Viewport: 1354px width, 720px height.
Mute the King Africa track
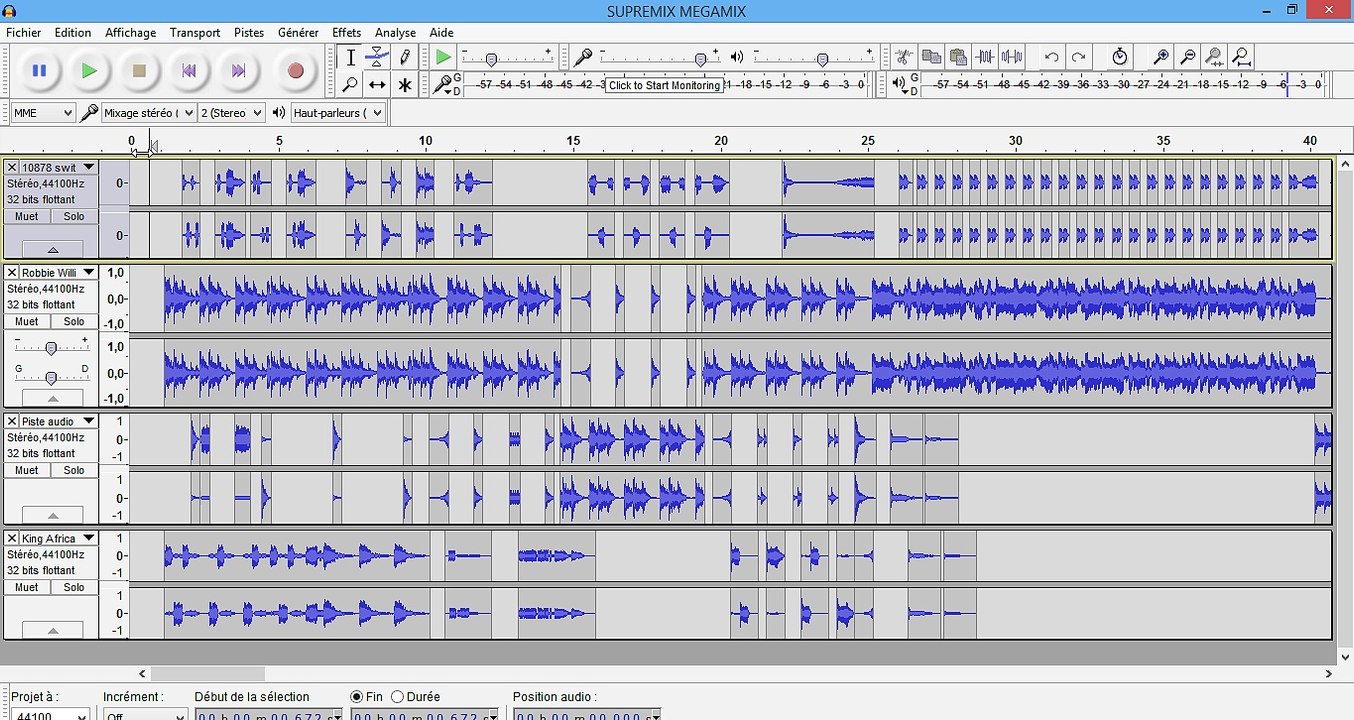(27, 588)
